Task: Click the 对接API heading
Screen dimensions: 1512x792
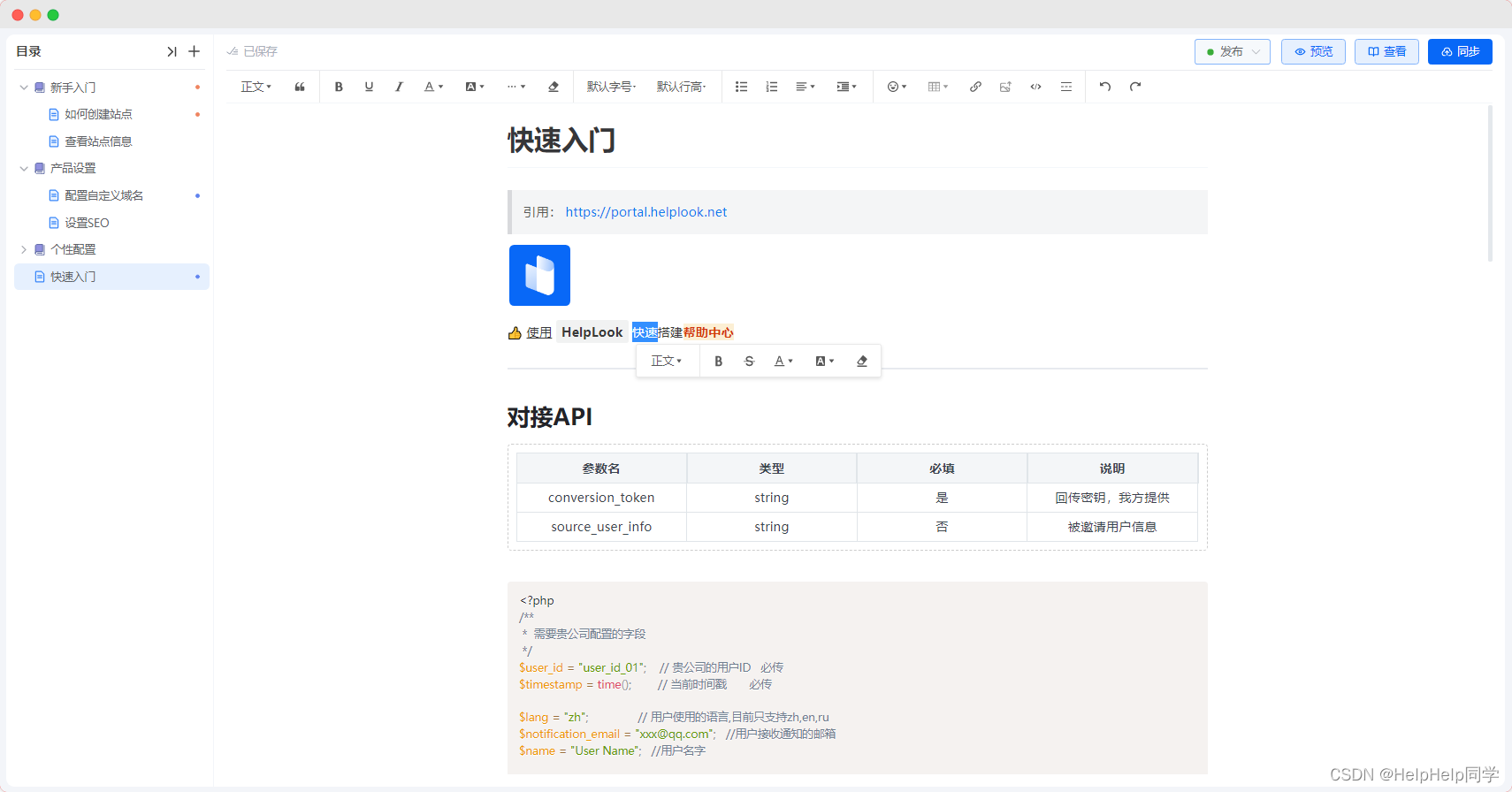Action: (550, 417)
